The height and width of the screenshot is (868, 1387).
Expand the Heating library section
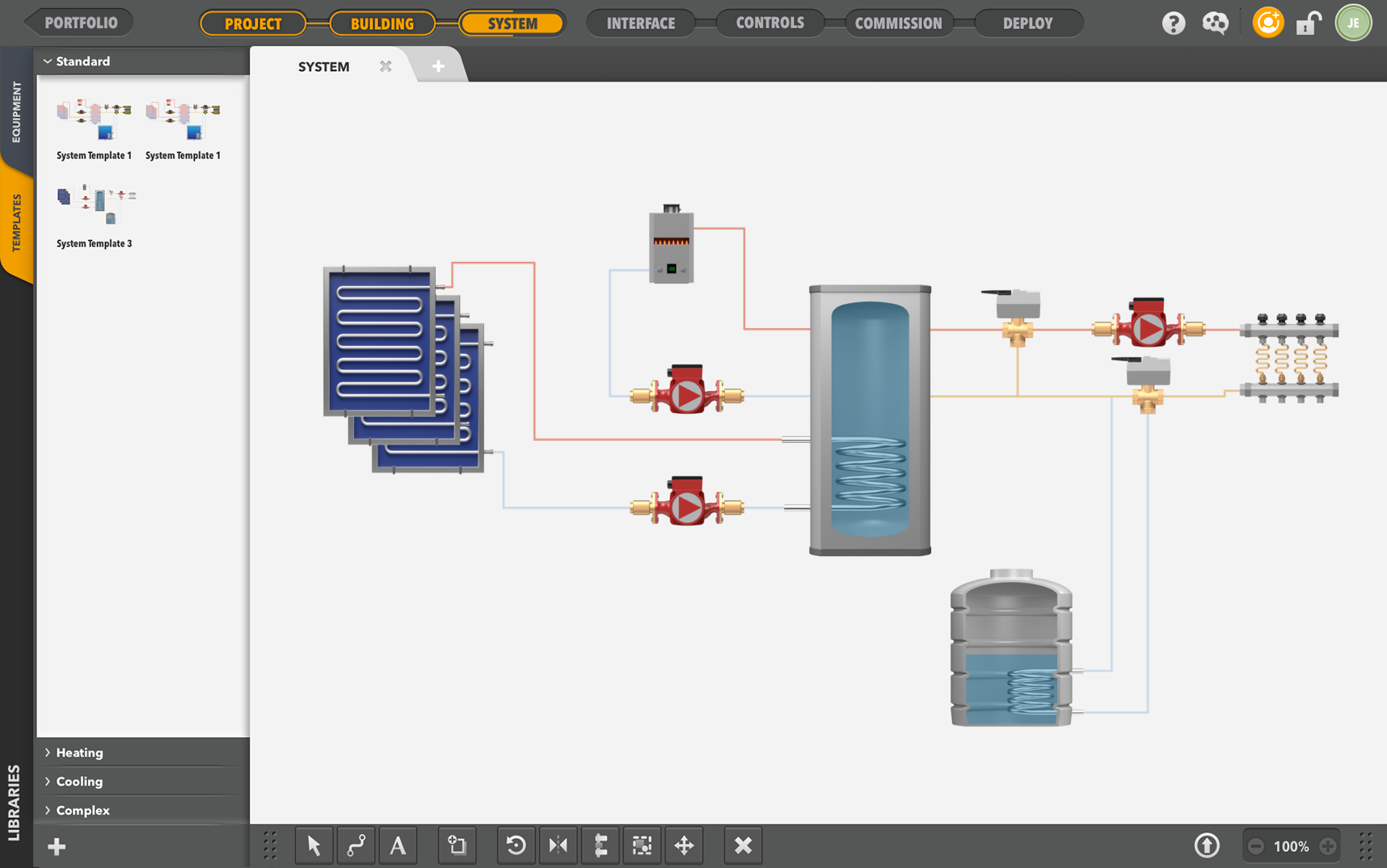(79, 752)
